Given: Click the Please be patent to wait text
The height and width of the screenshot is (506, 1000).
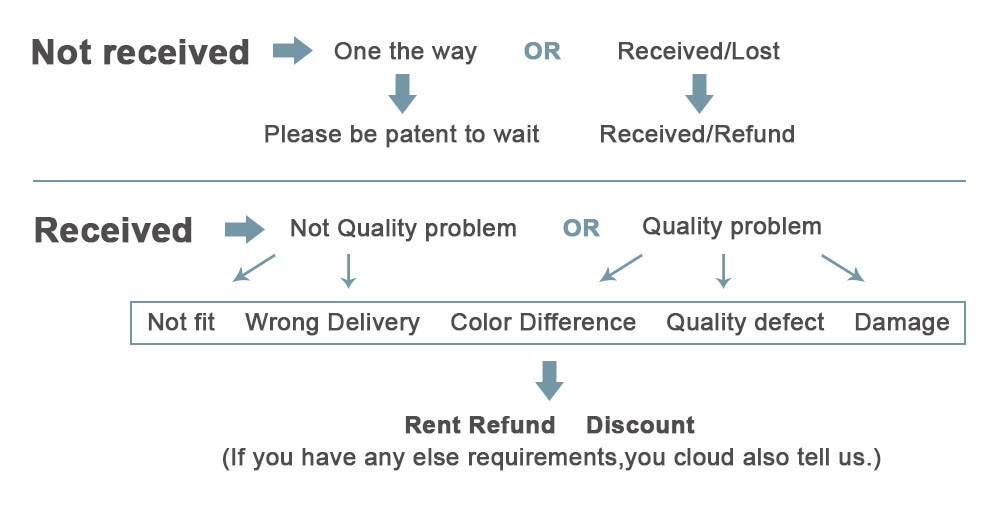Looking at the screenshot, I should click(401, 134).
